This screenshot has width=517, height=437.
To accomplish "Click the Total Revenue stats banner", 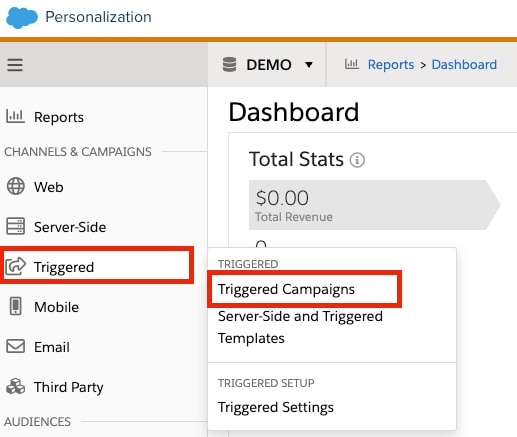I will [x=374, y=205].
